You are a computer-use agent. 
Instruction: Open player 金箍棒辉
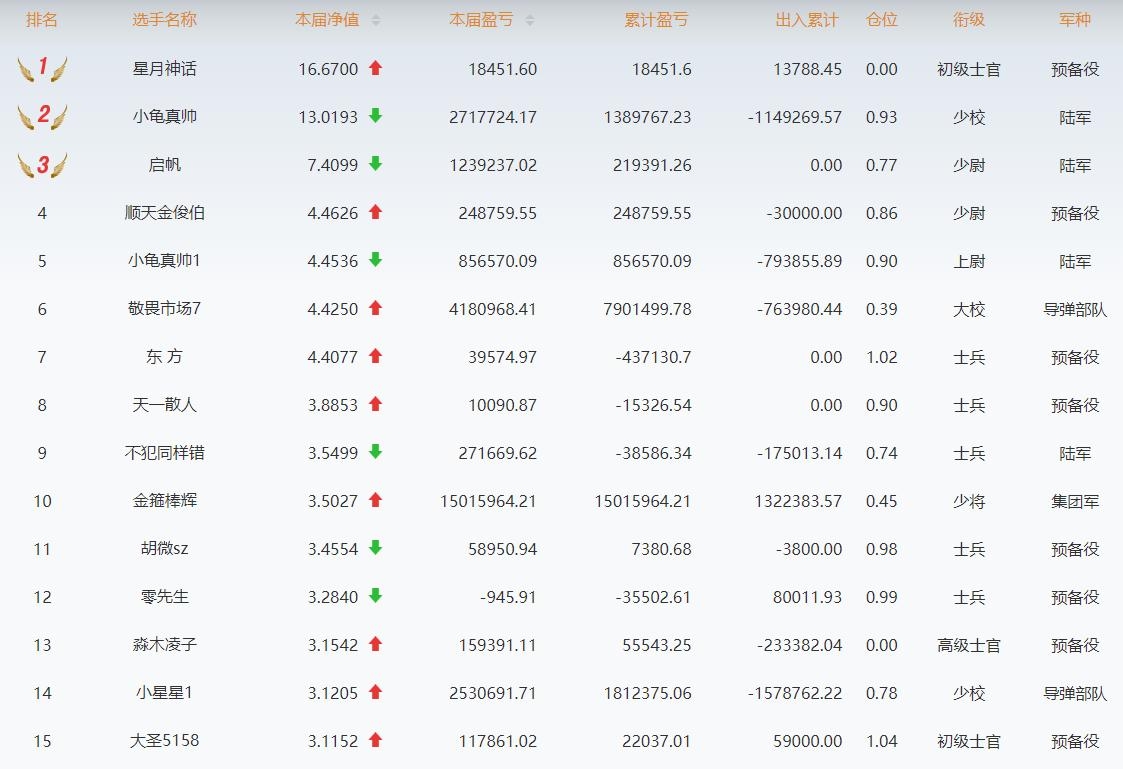pos(164,500)
